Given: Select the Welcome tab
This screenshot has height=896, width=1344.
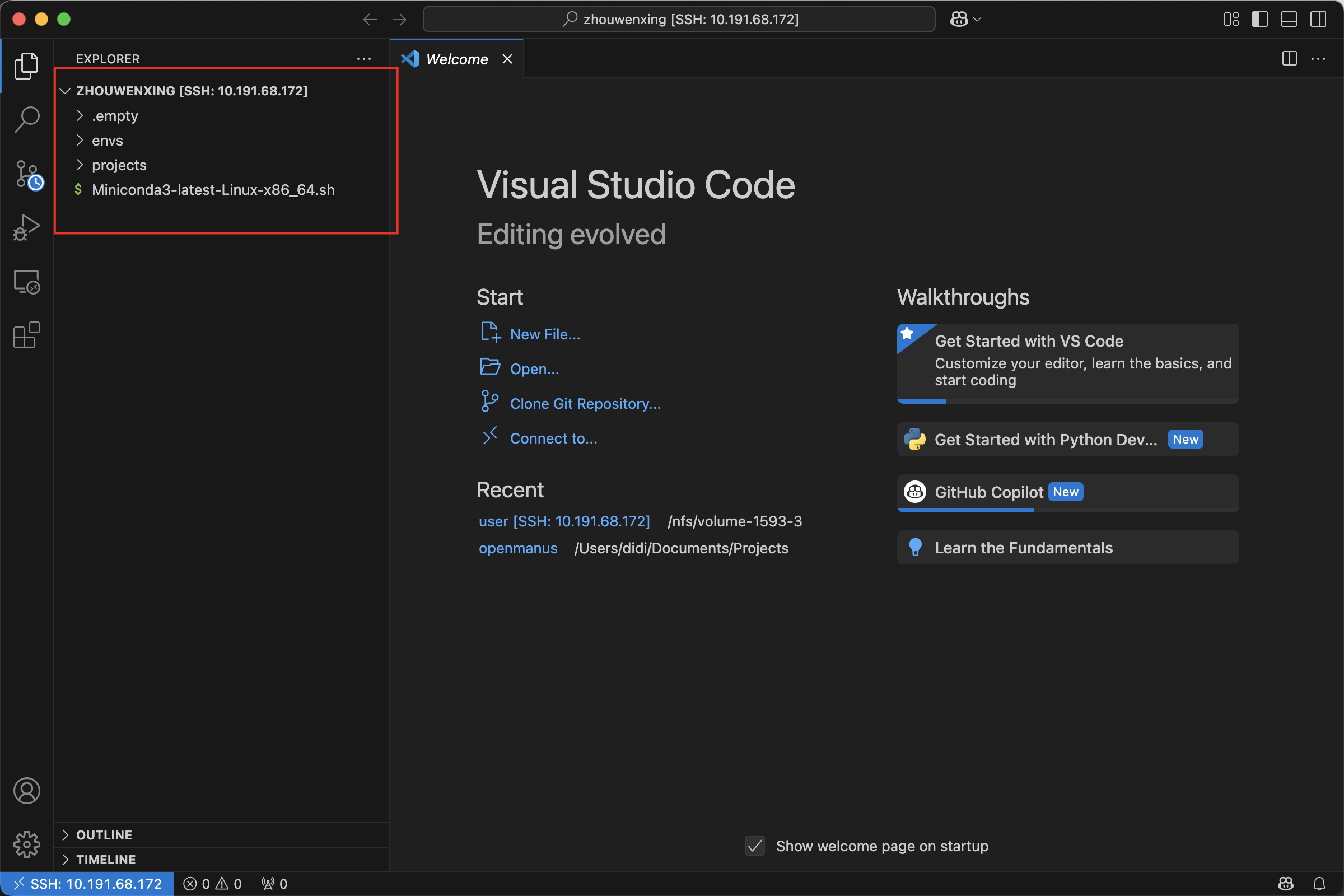Looking at the screenshot, I should [x=456, y=59].
